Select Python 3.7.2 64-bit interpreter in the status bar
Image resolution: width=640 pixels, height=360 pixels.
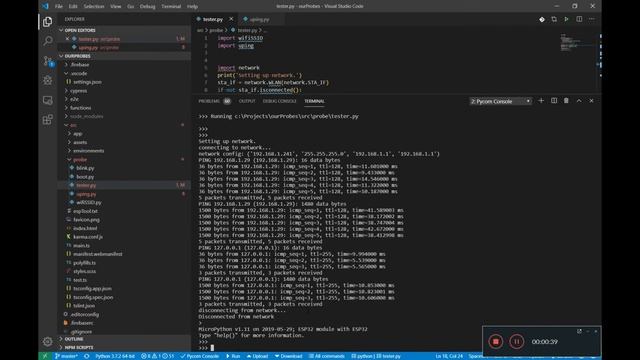pyautogui.click(x=115, y=356)
